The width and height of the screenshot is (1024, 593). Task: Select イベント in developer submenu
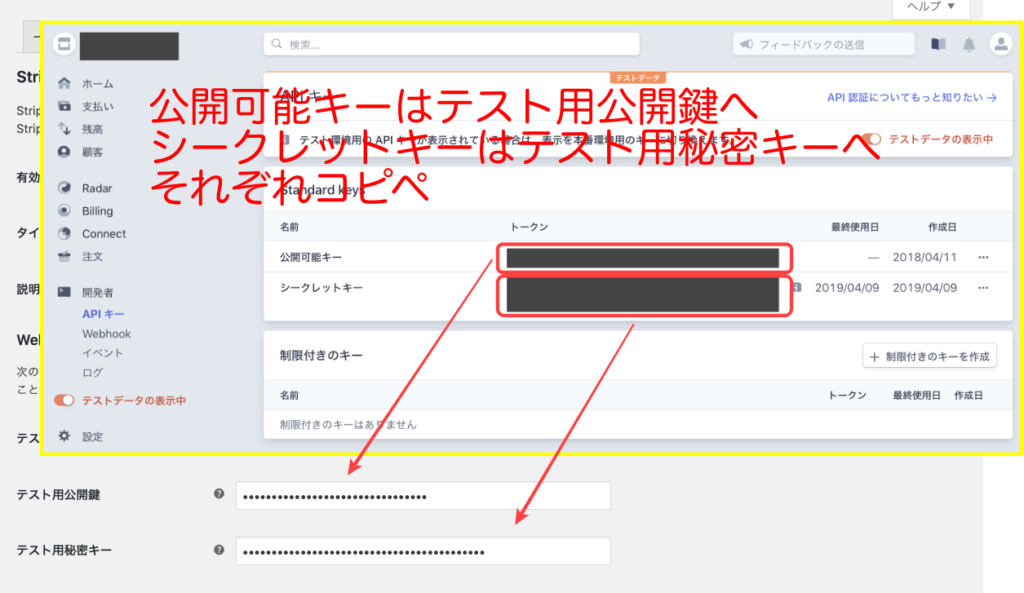(103, 353)
